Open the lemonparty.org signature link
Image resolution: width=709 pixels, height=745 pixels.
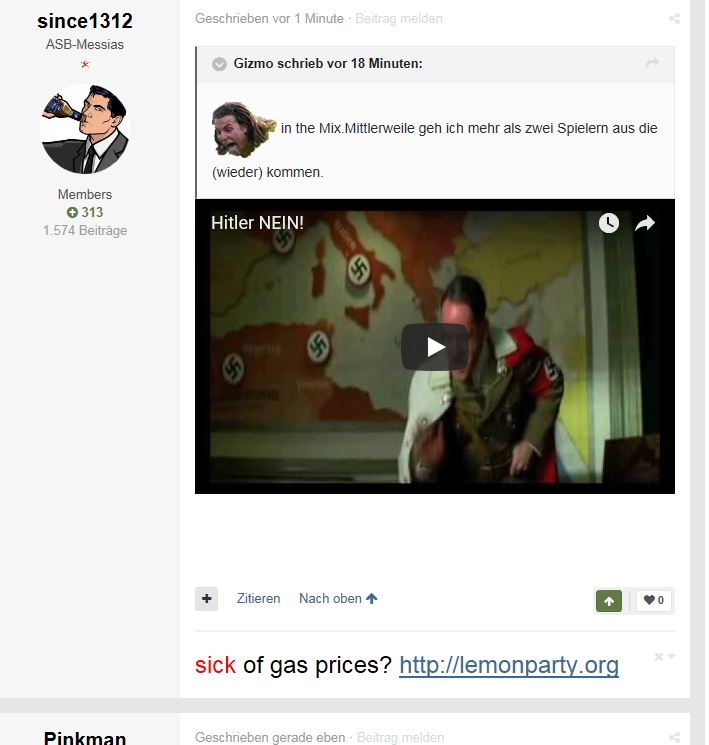[509, 665]
